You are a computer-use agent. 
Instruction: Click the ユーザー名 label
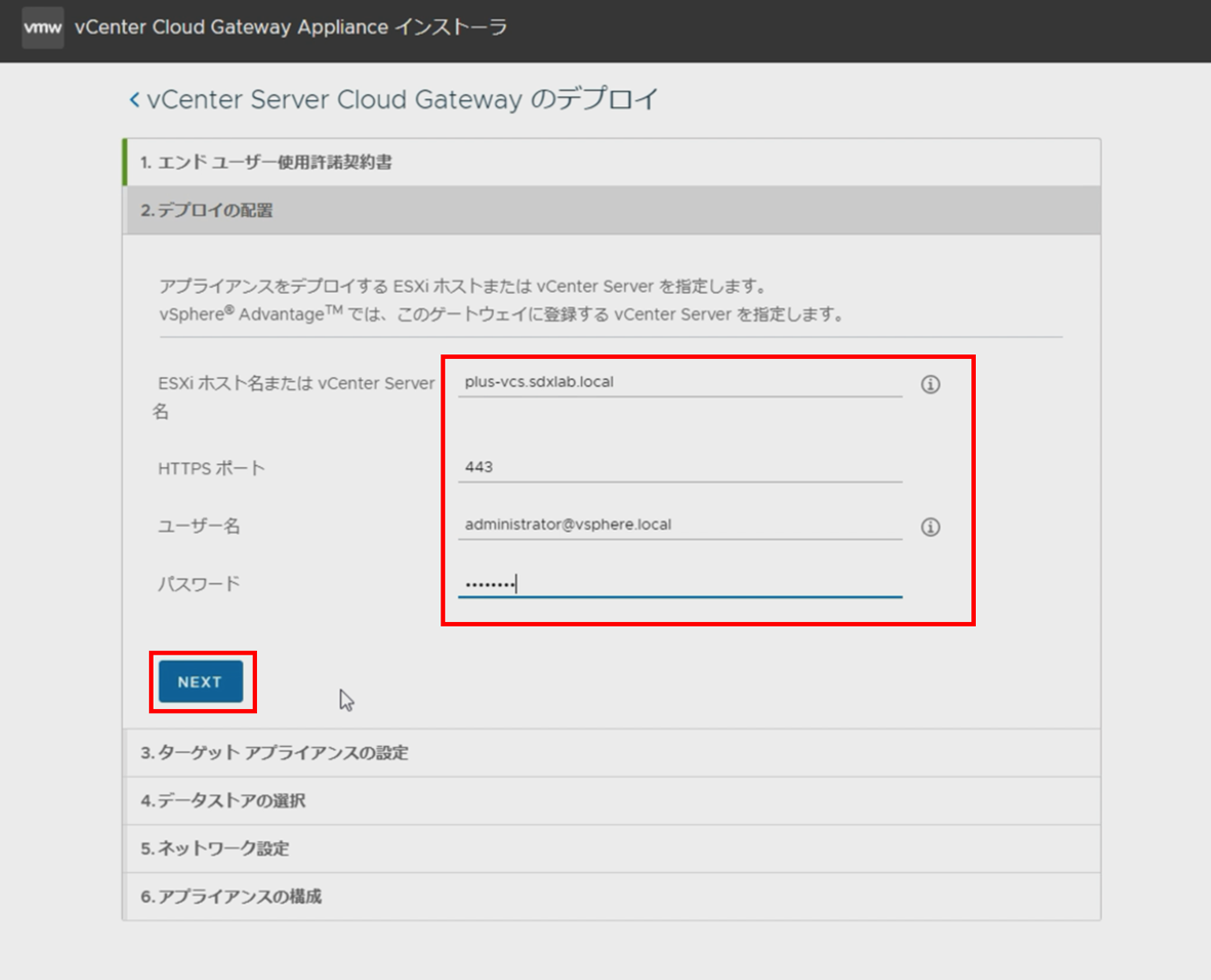coord(199,526)
